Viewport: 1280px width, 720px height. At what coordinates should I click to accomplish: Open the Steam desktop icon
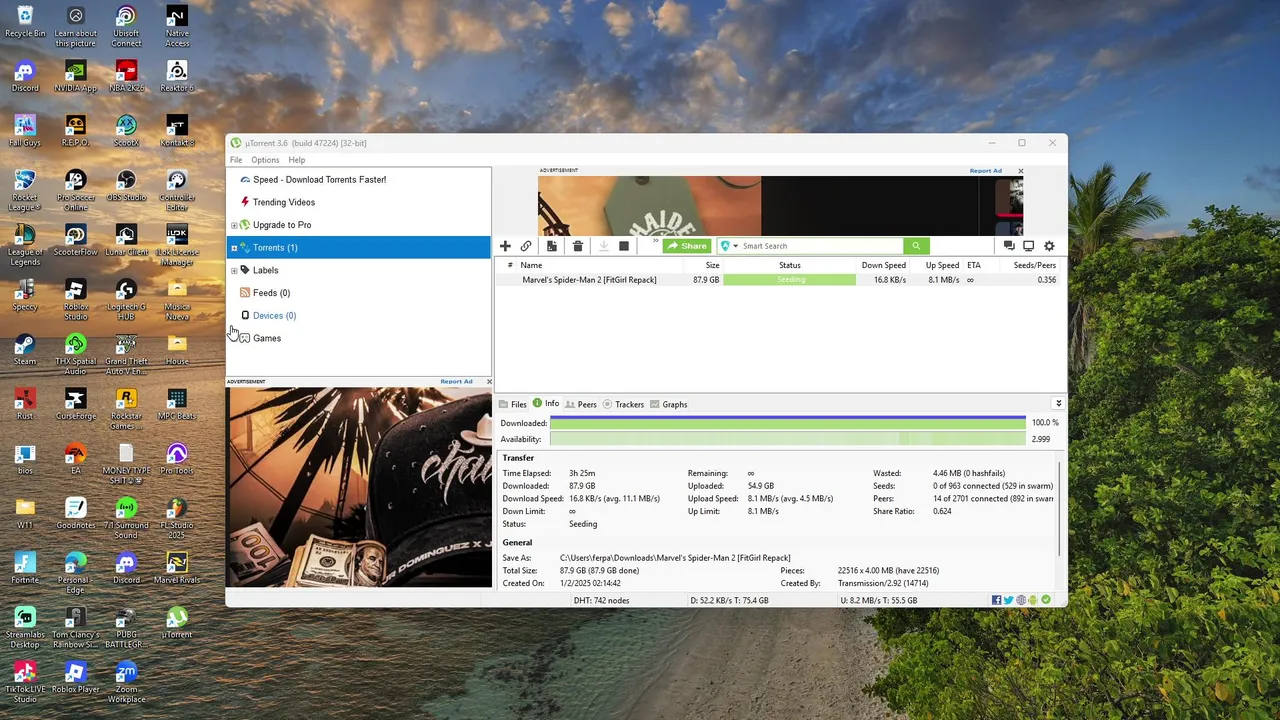[x=25, y=350]
